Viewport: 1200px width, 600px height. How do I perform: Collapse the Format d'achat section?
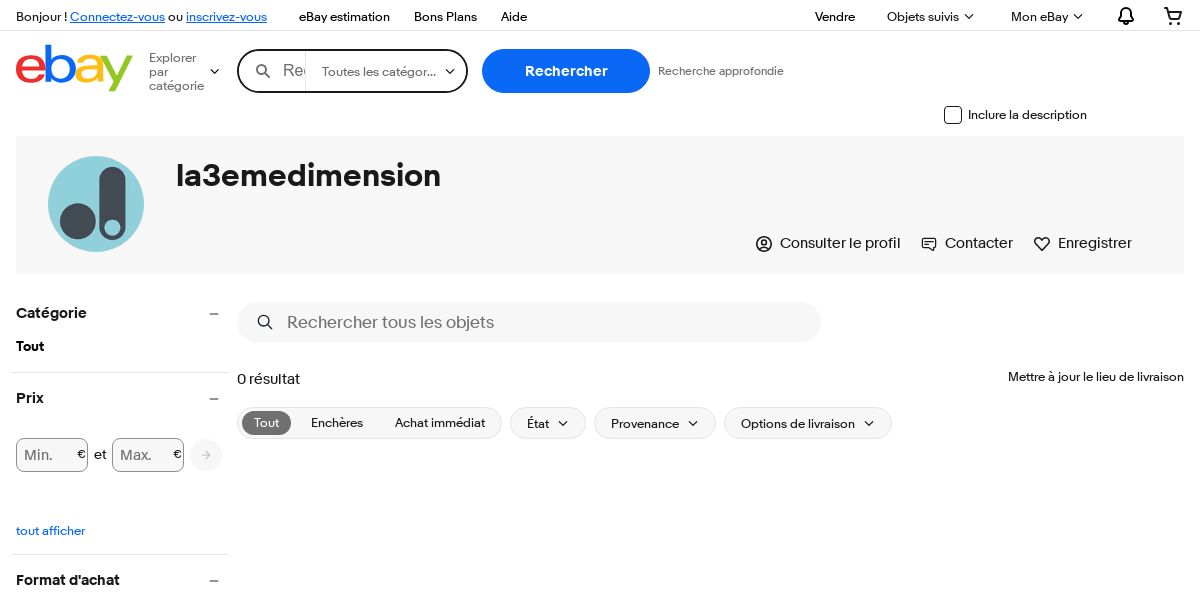pyautogui.click(x=213, y=580)
